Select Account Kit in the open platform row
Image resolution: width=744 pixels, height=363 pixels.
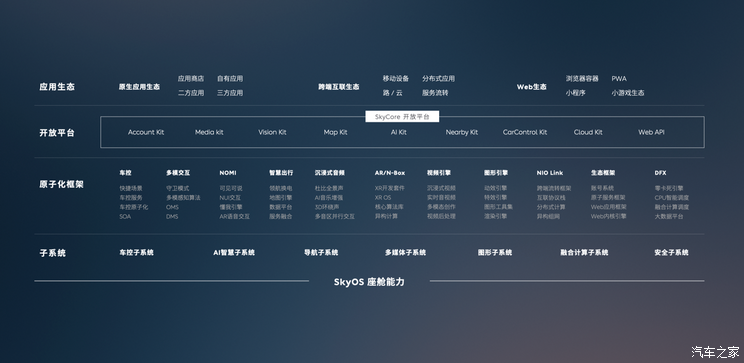[146, 132]
